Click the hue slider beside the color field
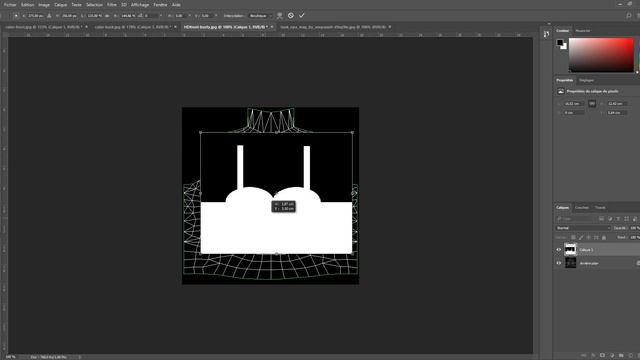Screen dimensions: 640x360 click(x=638, y=55)
